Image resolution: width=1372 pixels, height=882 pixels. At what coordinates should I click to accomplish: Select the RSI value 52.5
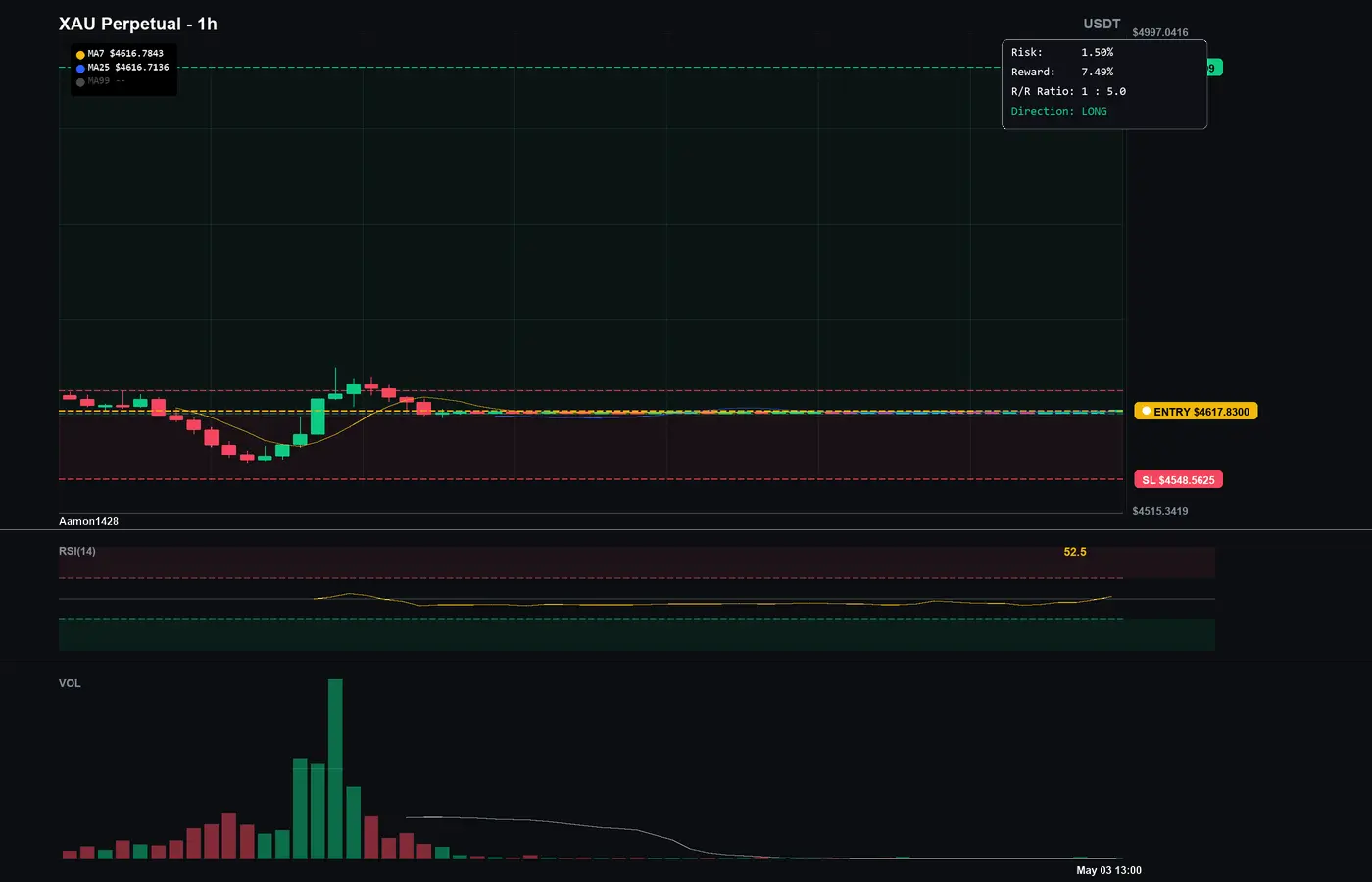[x=1075, y=552]
